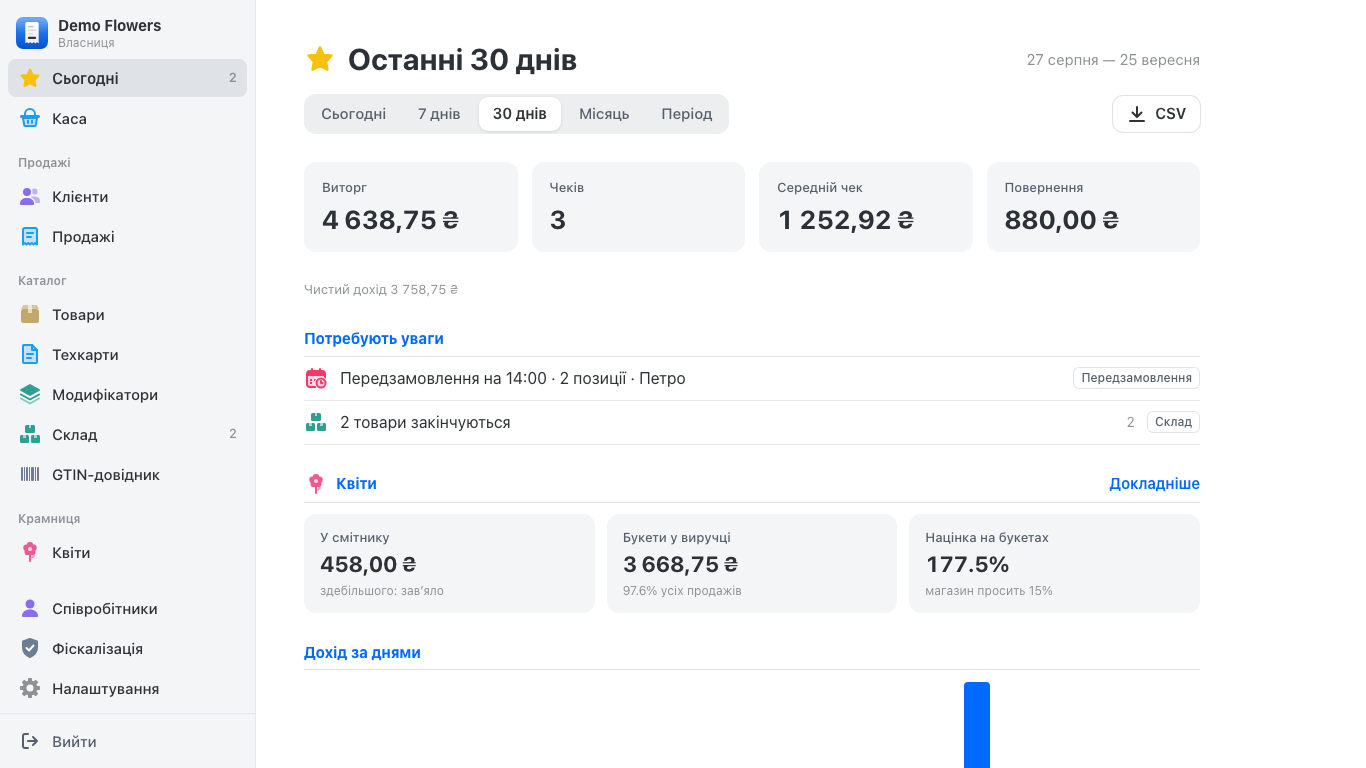The width and height of the screenshot is (1366, 768).
Task: Open Клієнти via the people icon
Action: [x=30, y=197]
